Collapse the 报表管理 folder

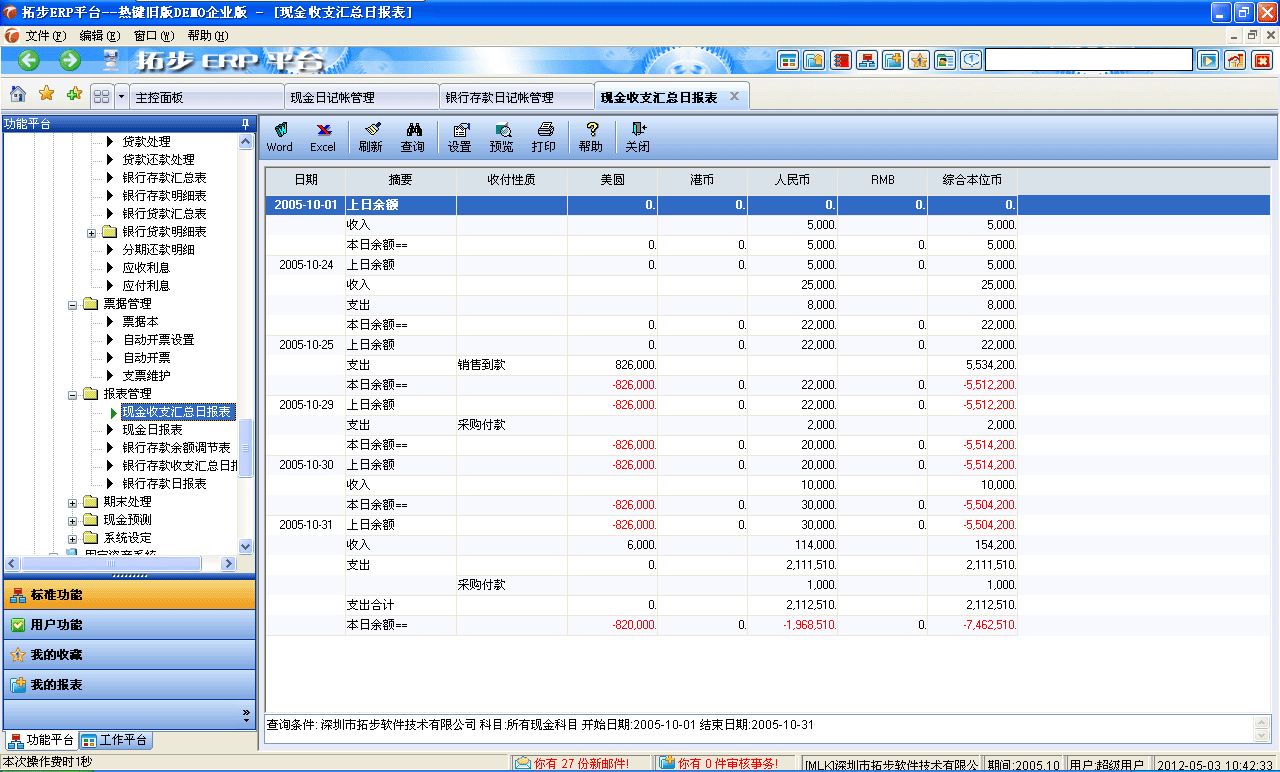71,394
